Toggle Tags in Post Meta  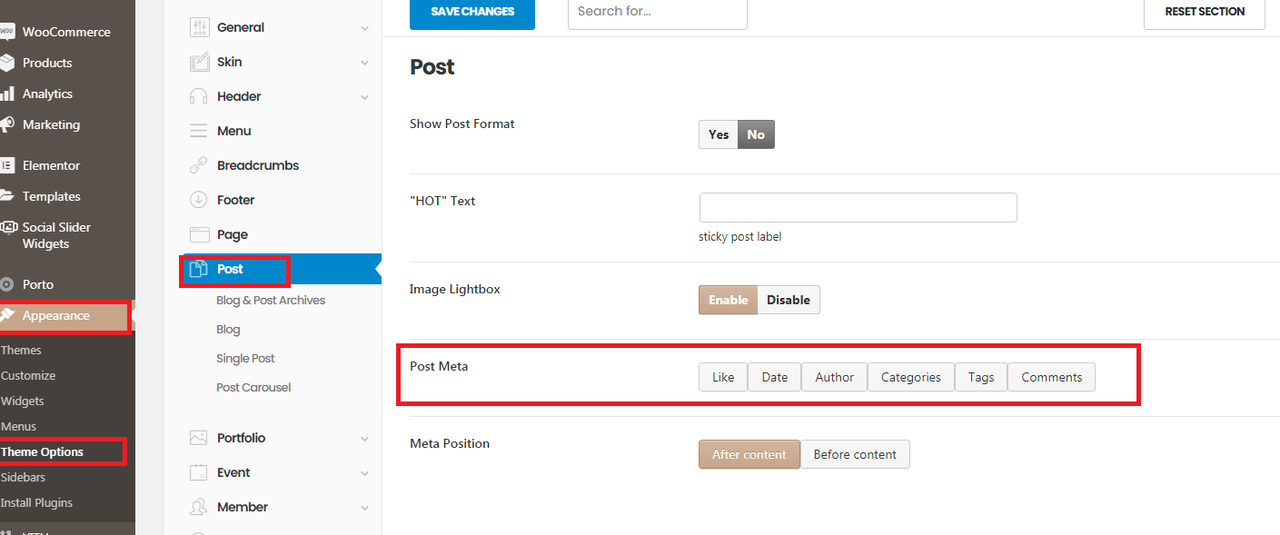(x=981, y=377)
